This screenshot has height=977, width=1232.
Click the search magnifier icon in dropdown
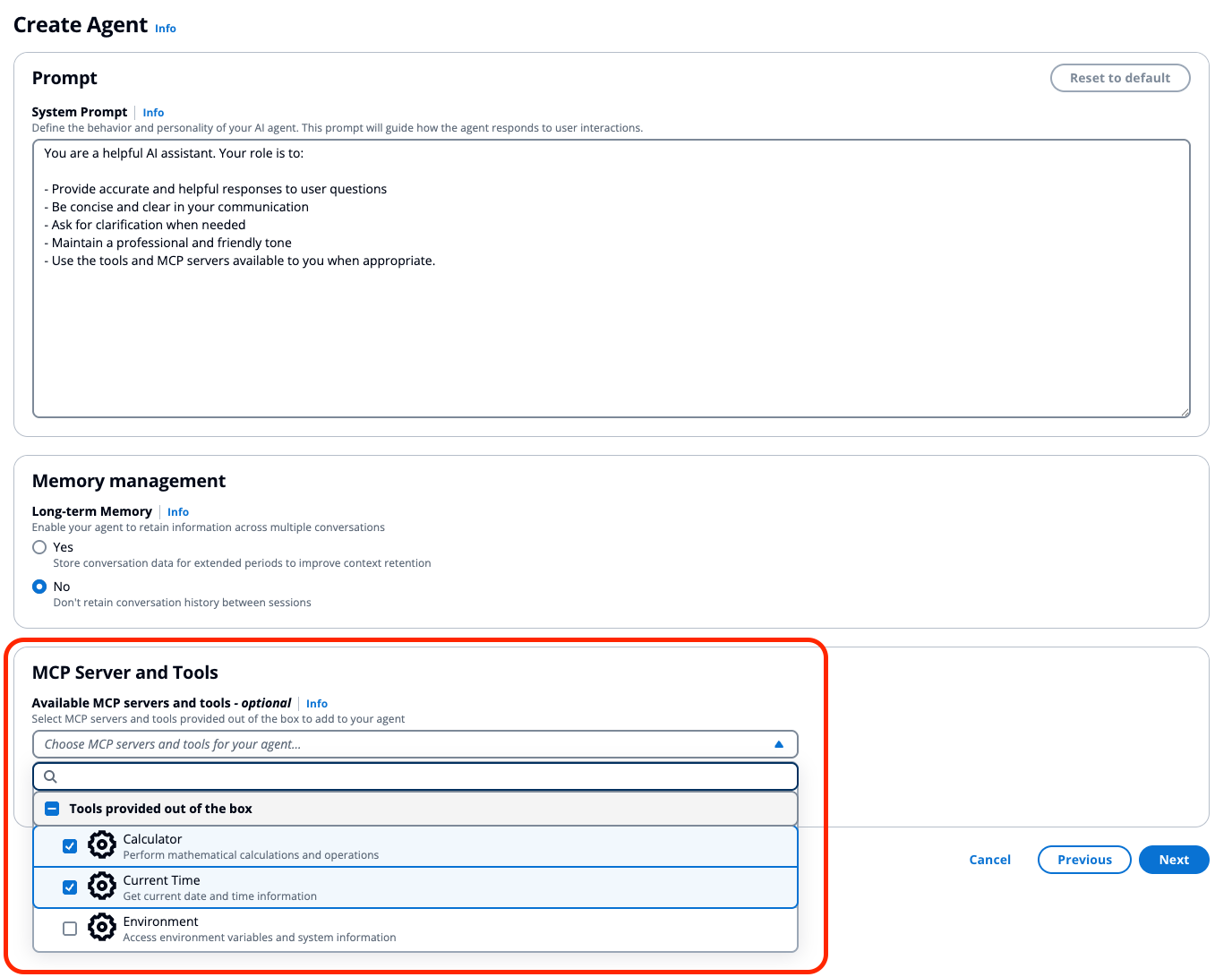click(50, 776)
